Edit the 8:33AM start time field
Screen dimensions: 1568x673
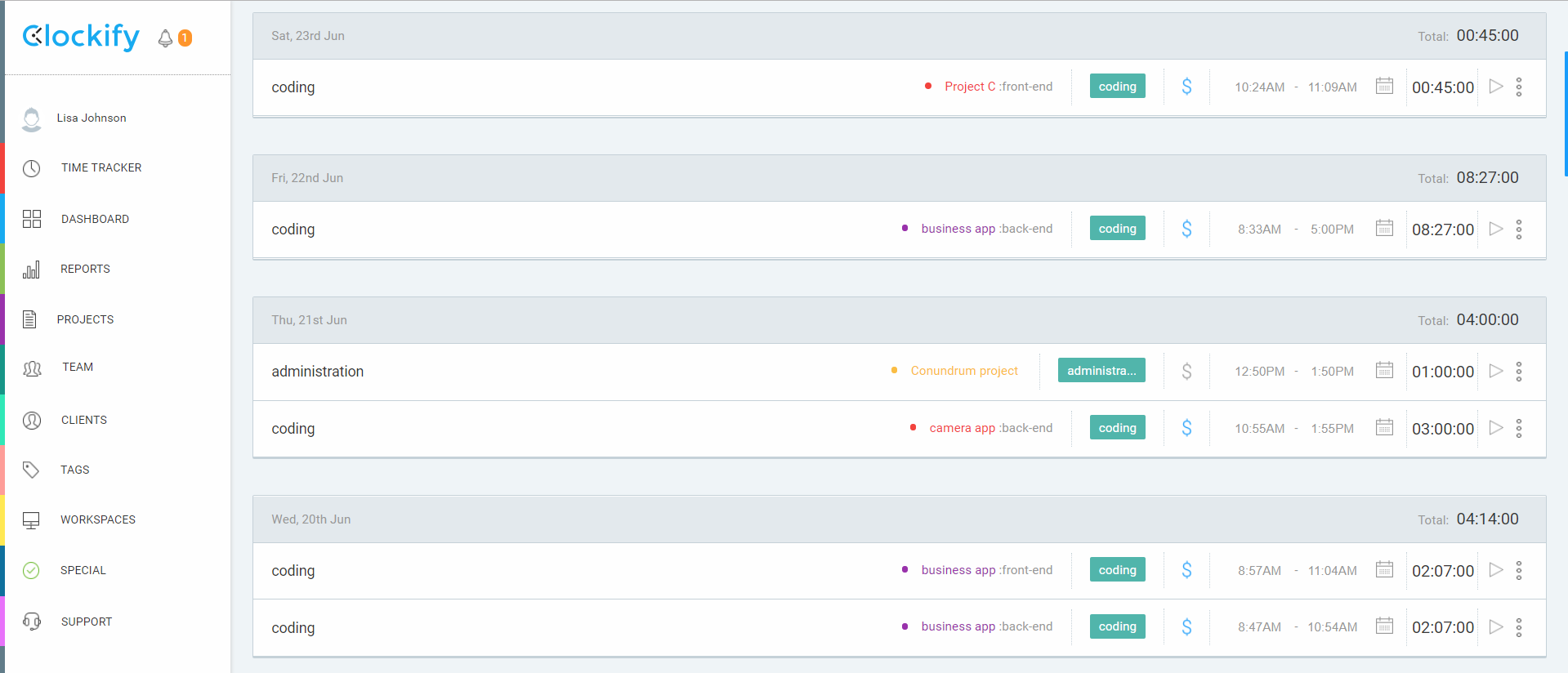click(1258, 230)
